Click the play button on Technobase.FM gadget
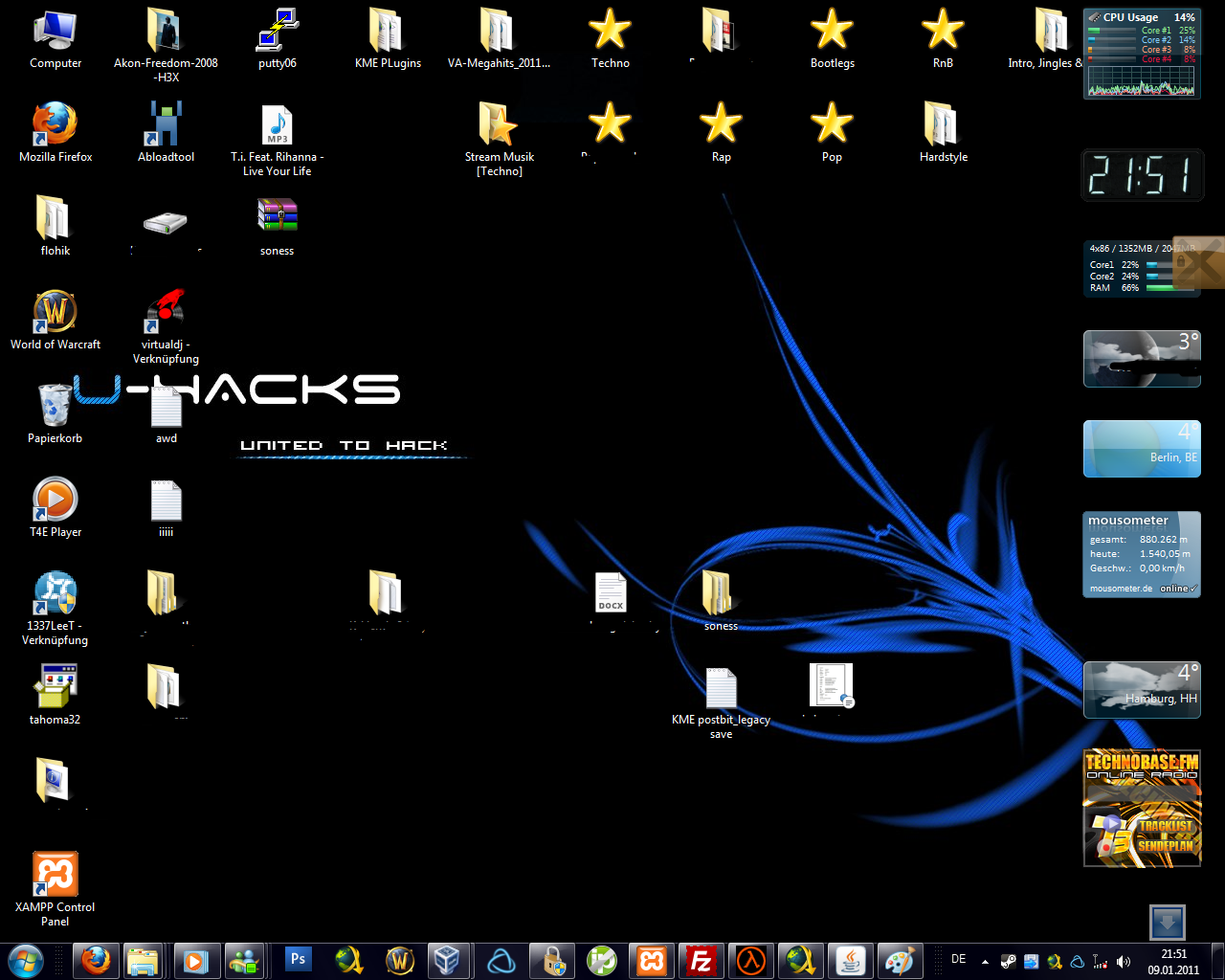Screen dimensions: 1225x980 pyautogui.click(x=1111, y=822)
